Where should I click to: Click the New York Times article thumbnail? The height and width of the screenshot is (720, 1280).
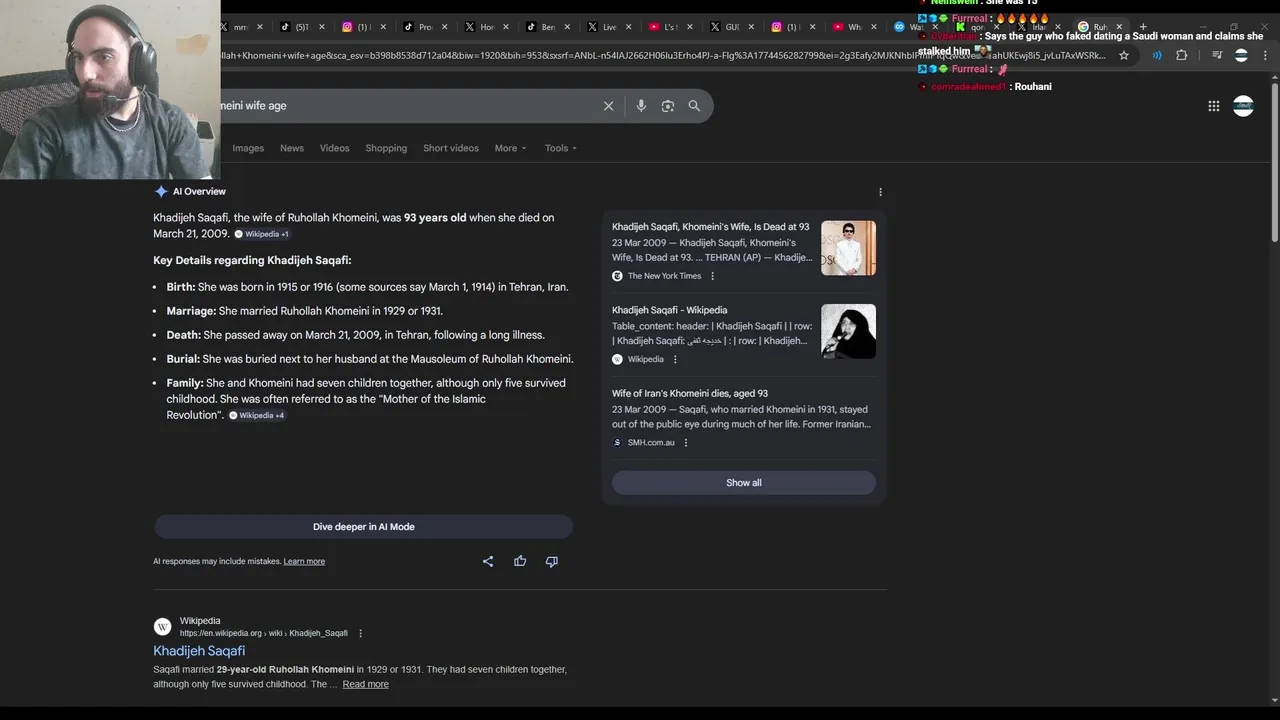[848, 248]
